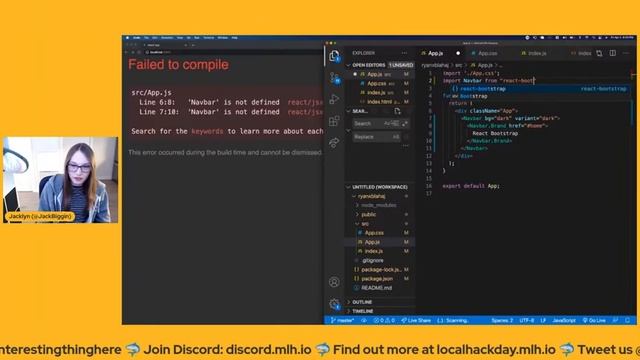
Task: Collapse the ryanxblahaj root folder
Action: click(371, 196)
